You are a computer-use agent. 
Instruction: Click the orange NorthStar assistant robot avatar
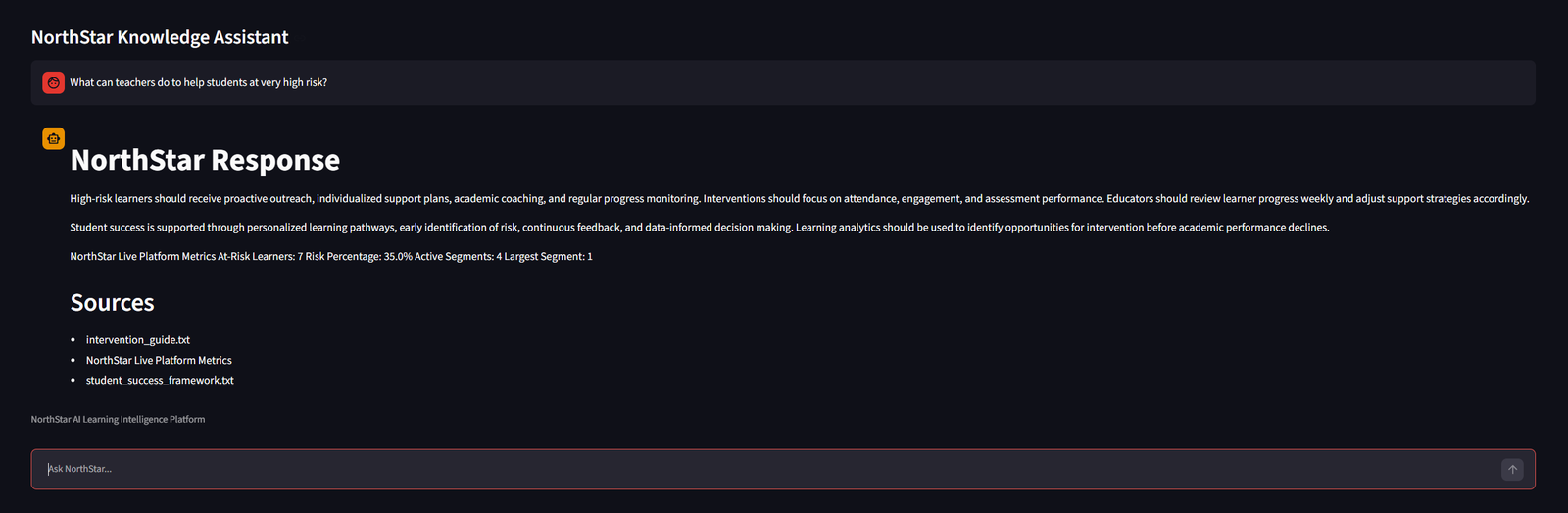pyautogui.click(x=54, y=138)
